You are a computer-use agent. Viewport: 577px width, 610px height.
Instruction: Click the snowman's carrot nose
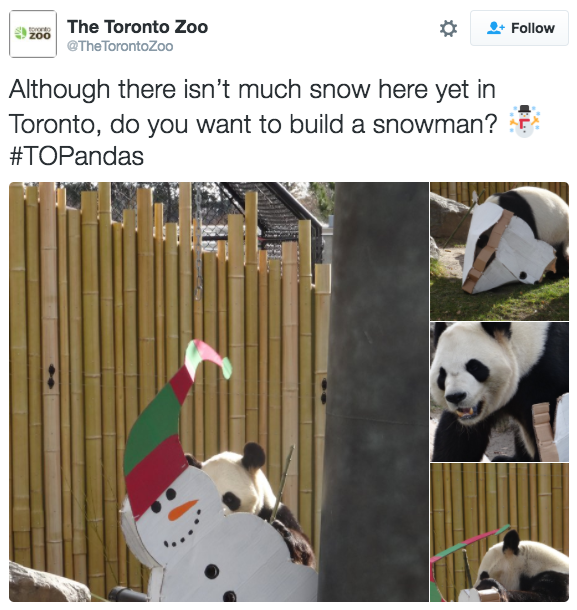coord(182,510)
